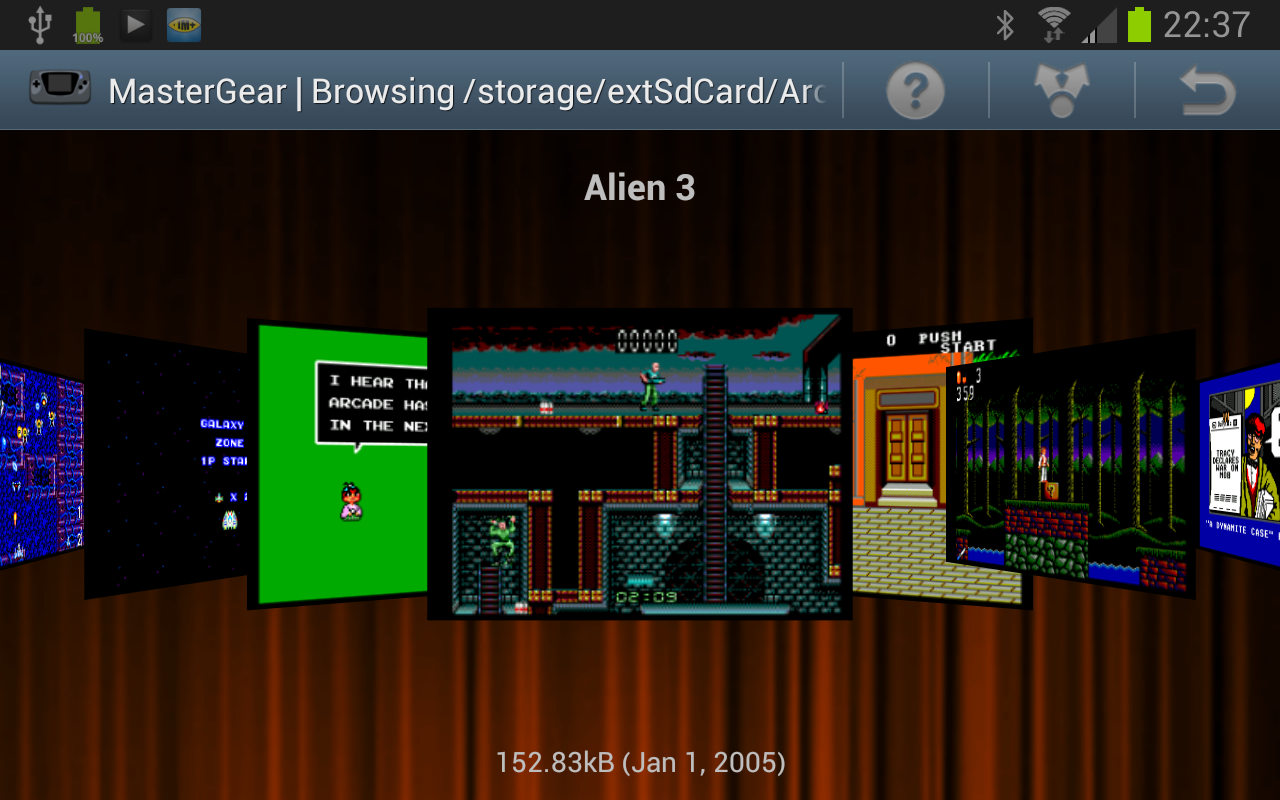Screen dimensions: 1280x800
Task: Tap the Wi-Fi signal icon
Action: (1054, 25)
